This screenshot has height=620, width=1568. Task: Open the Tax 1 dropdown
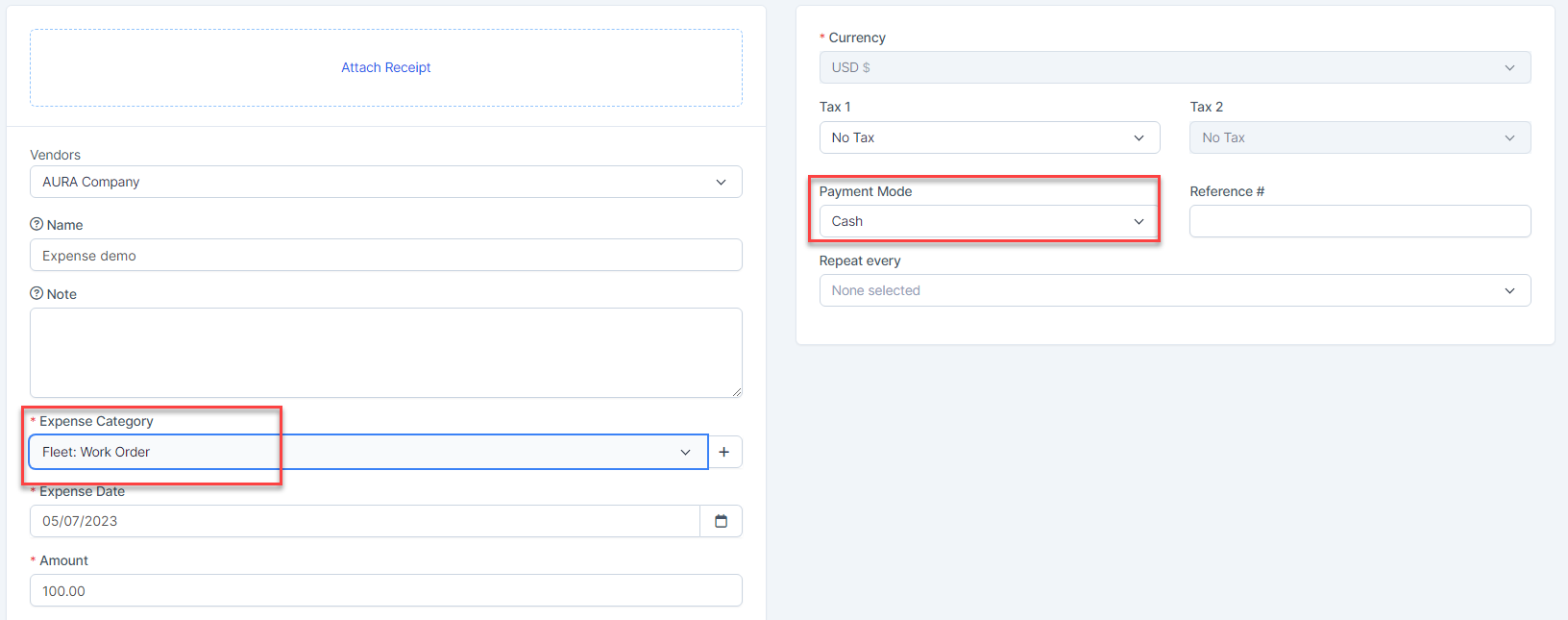989,137
